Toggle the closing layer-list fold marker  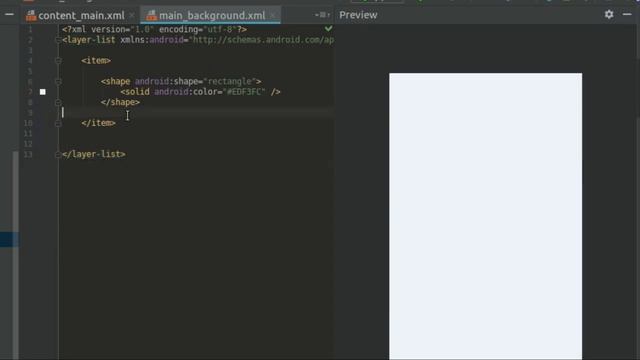click(x=58, y=154)
